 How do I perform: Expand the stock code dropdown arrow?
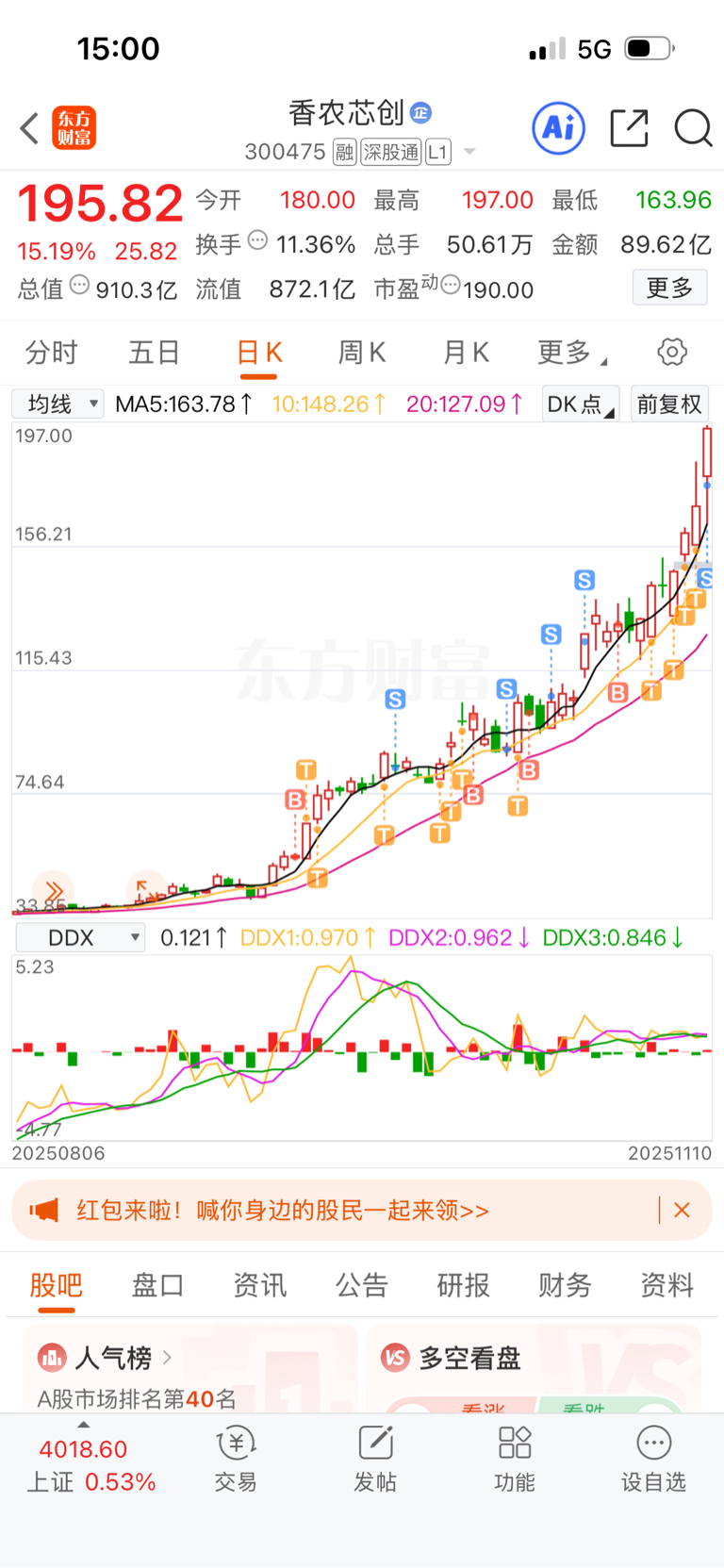coord(469,152)
